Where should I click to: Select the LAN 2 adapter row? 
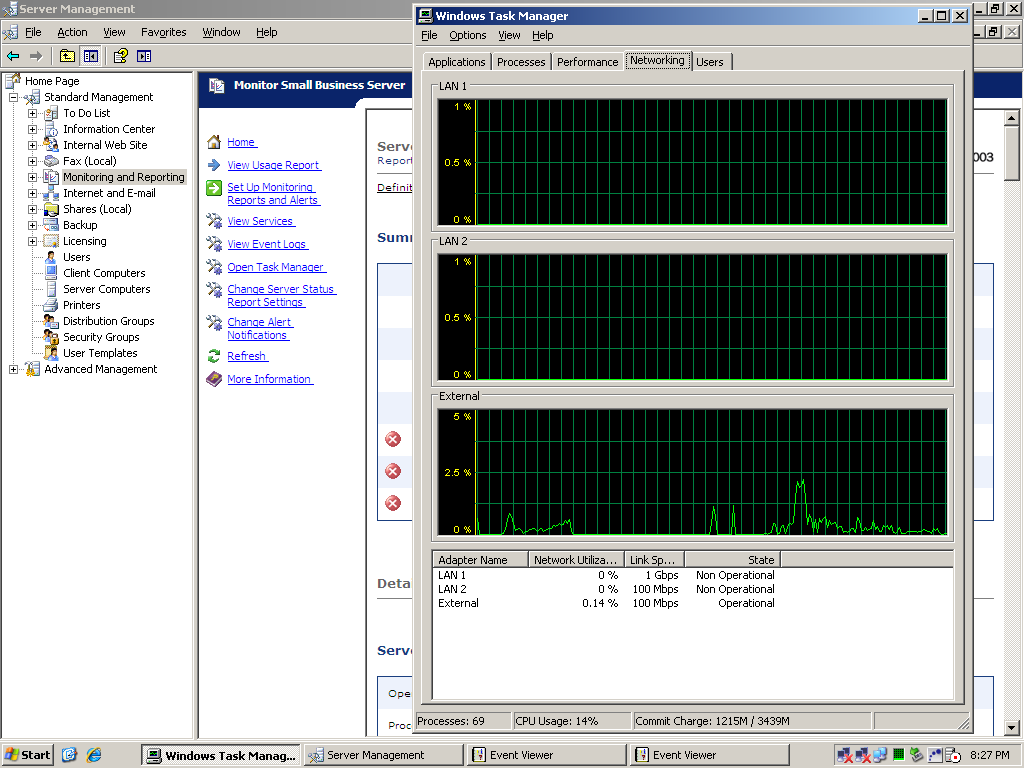click(x=606, y=589)
